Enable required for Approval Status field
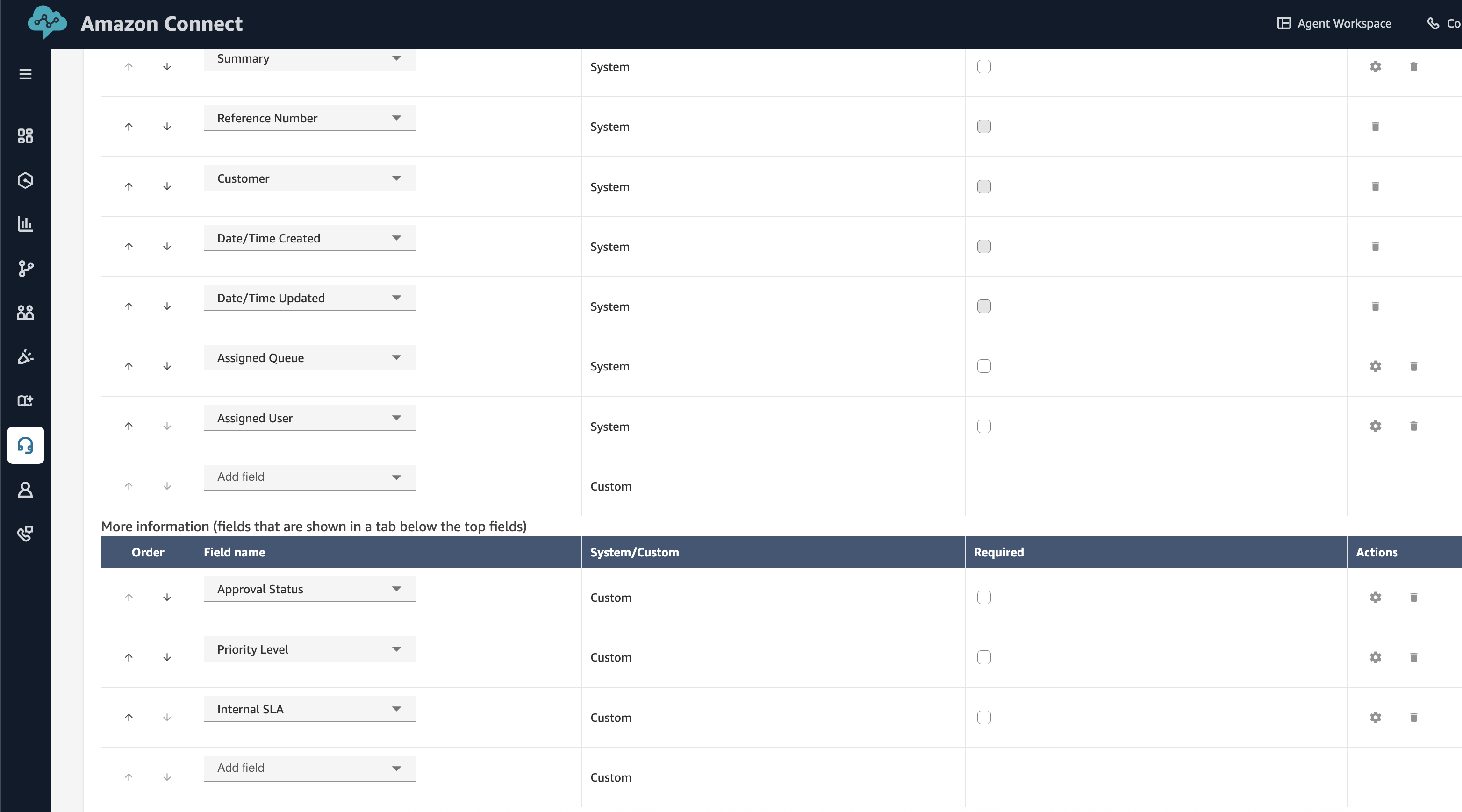This screenshot has width=1462, height=812. pyautogui.click(x=984, y=598)
